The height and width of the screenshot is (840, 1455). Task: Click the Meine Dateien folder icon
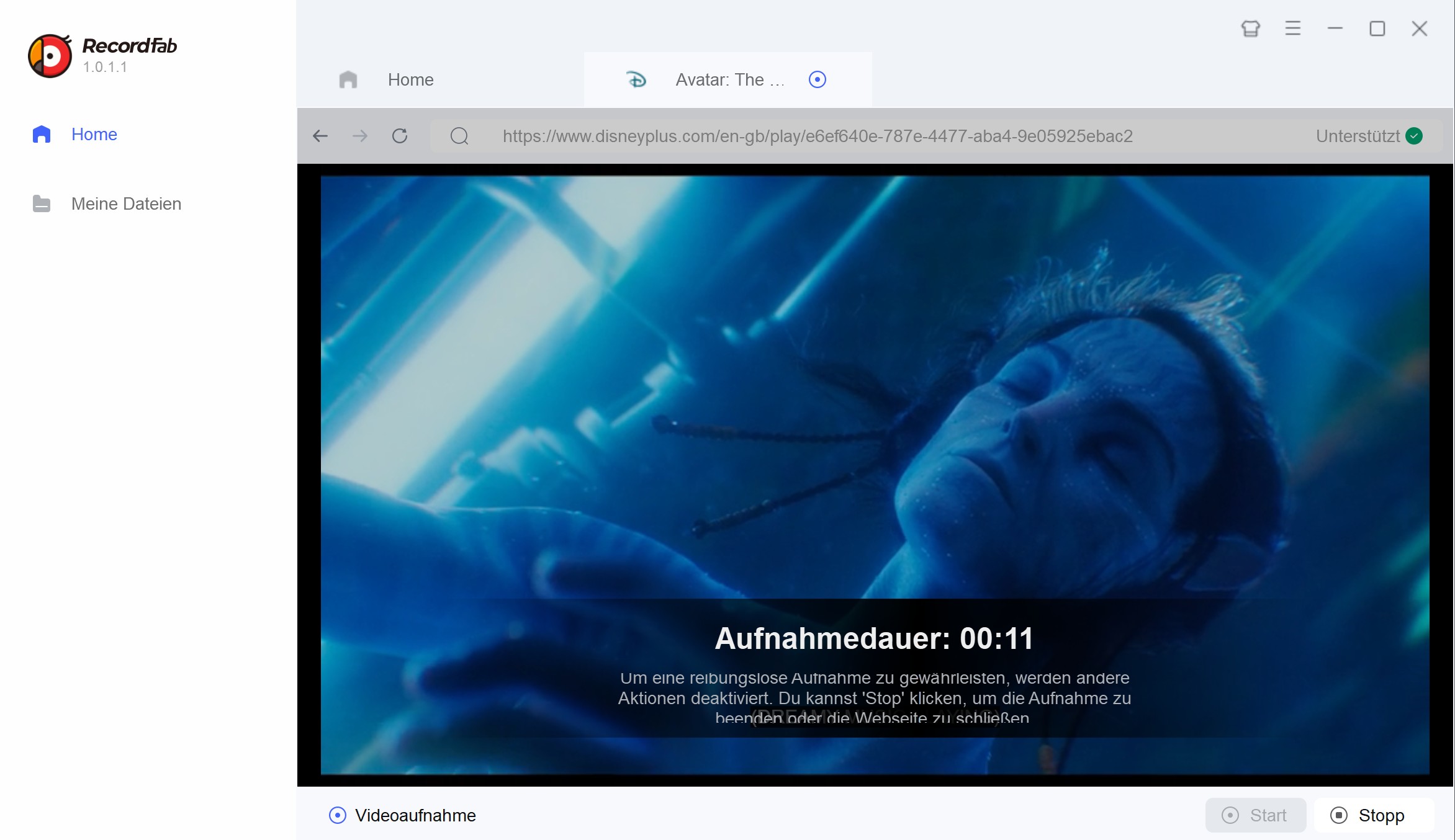coord(42,203)
